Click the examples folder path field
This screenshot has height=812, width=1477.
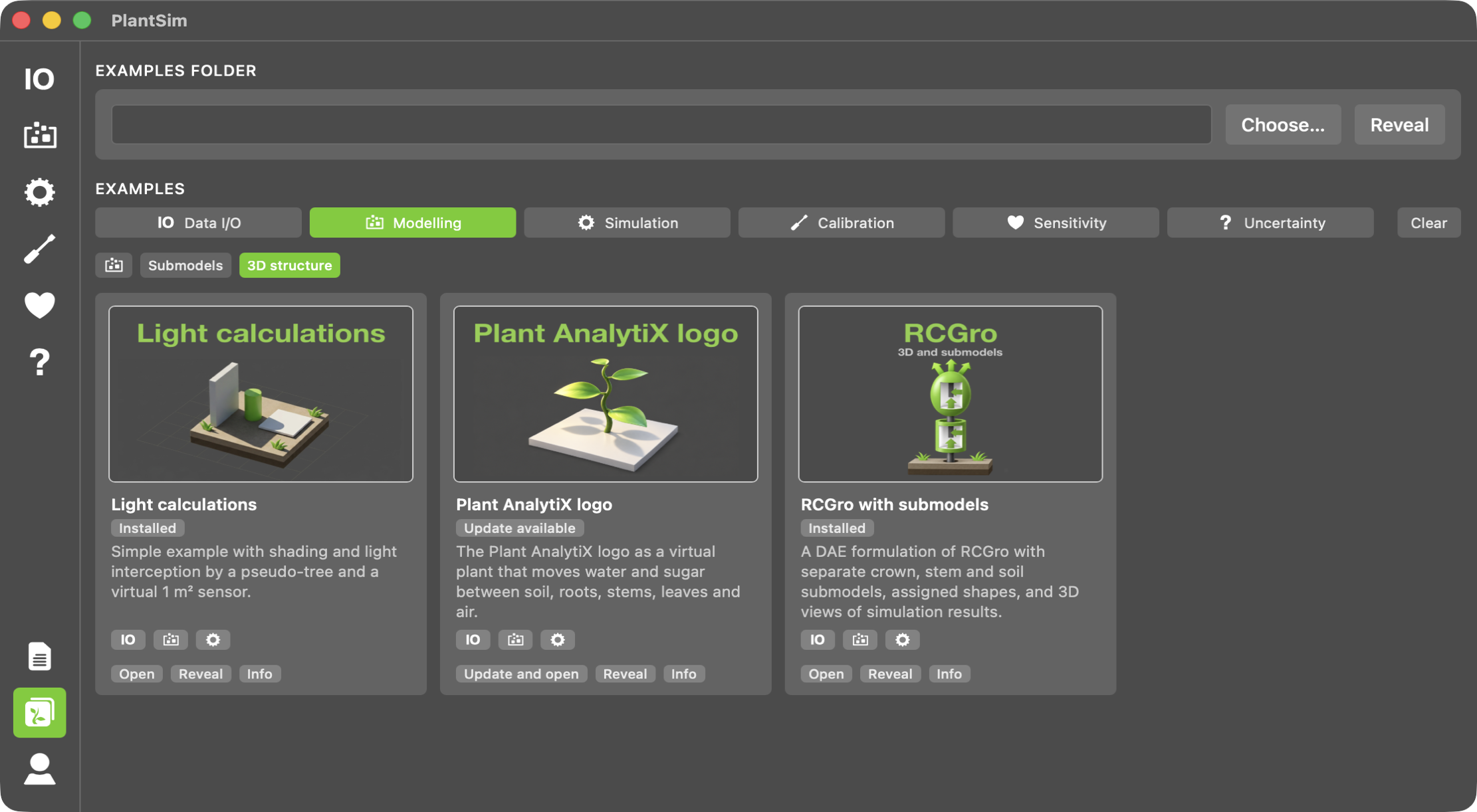tap(661, 124)
